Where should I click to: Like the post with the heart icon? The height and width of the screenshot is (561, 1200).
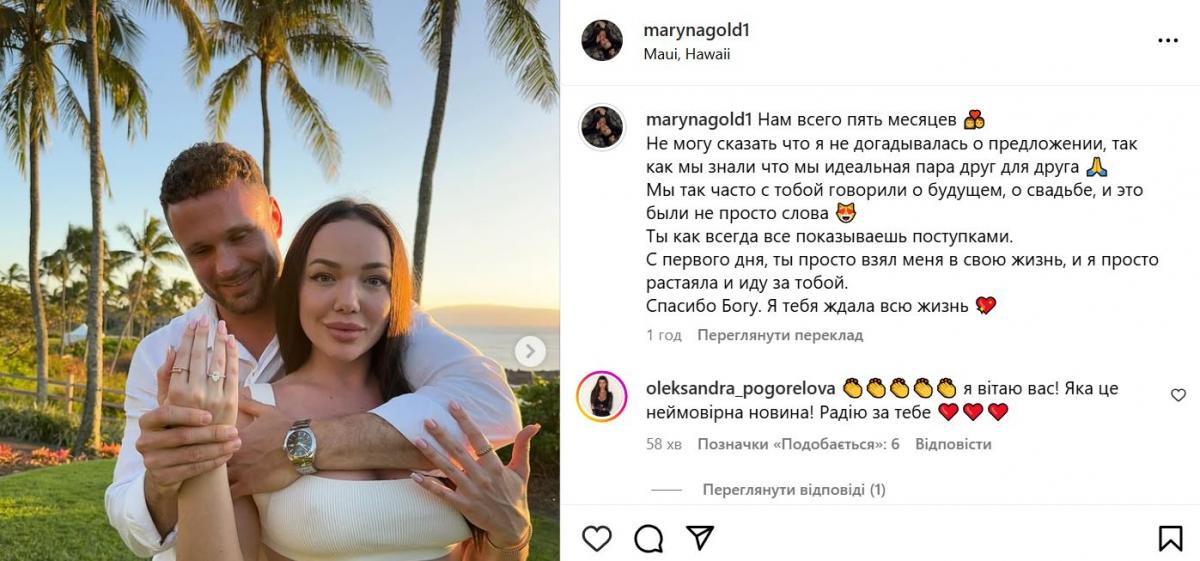pyautogui.click(x=597, y=538)
